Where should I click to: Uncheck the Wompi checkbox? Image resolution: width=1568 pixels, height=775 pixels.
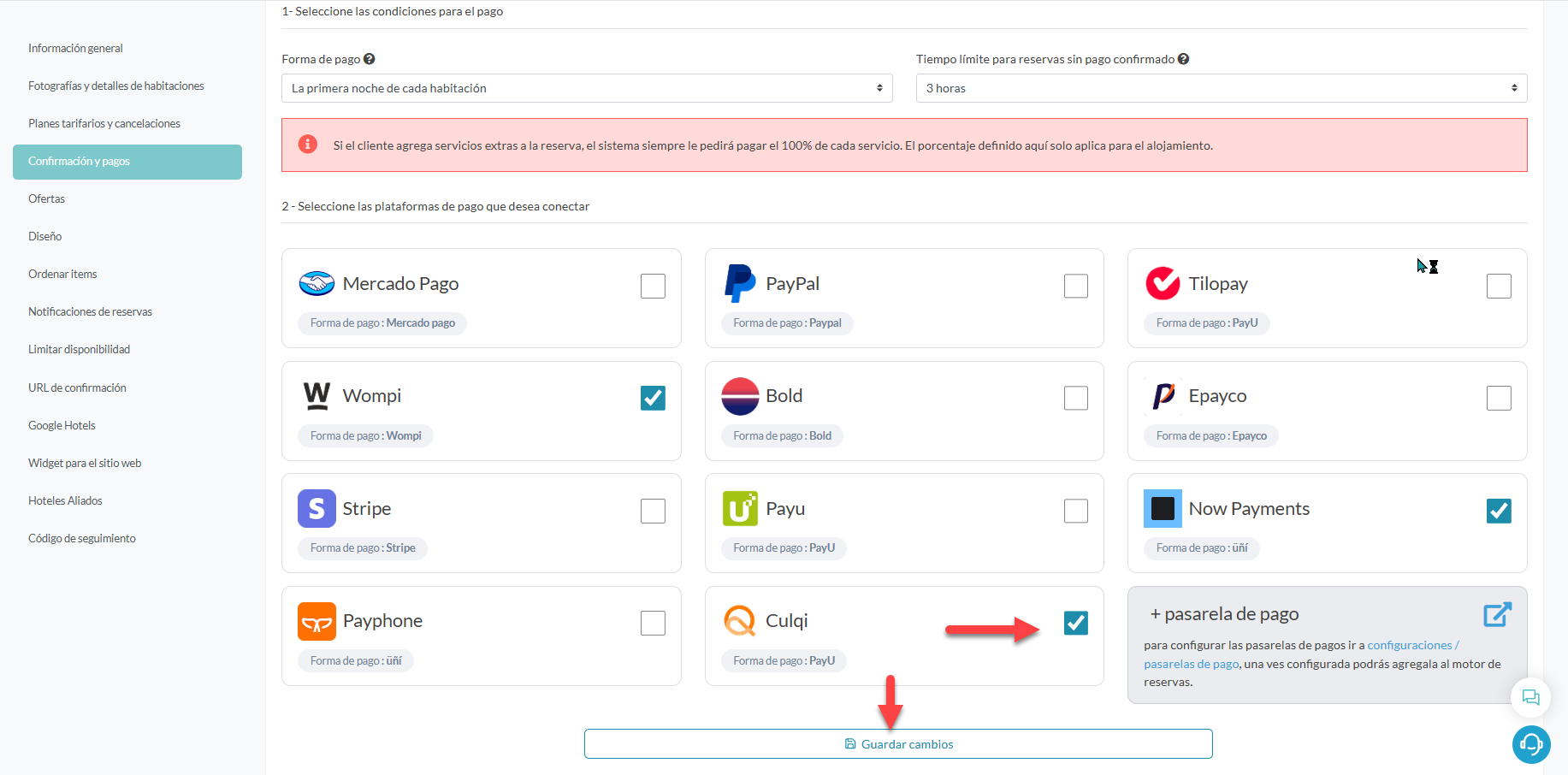(x=653, y=398)
